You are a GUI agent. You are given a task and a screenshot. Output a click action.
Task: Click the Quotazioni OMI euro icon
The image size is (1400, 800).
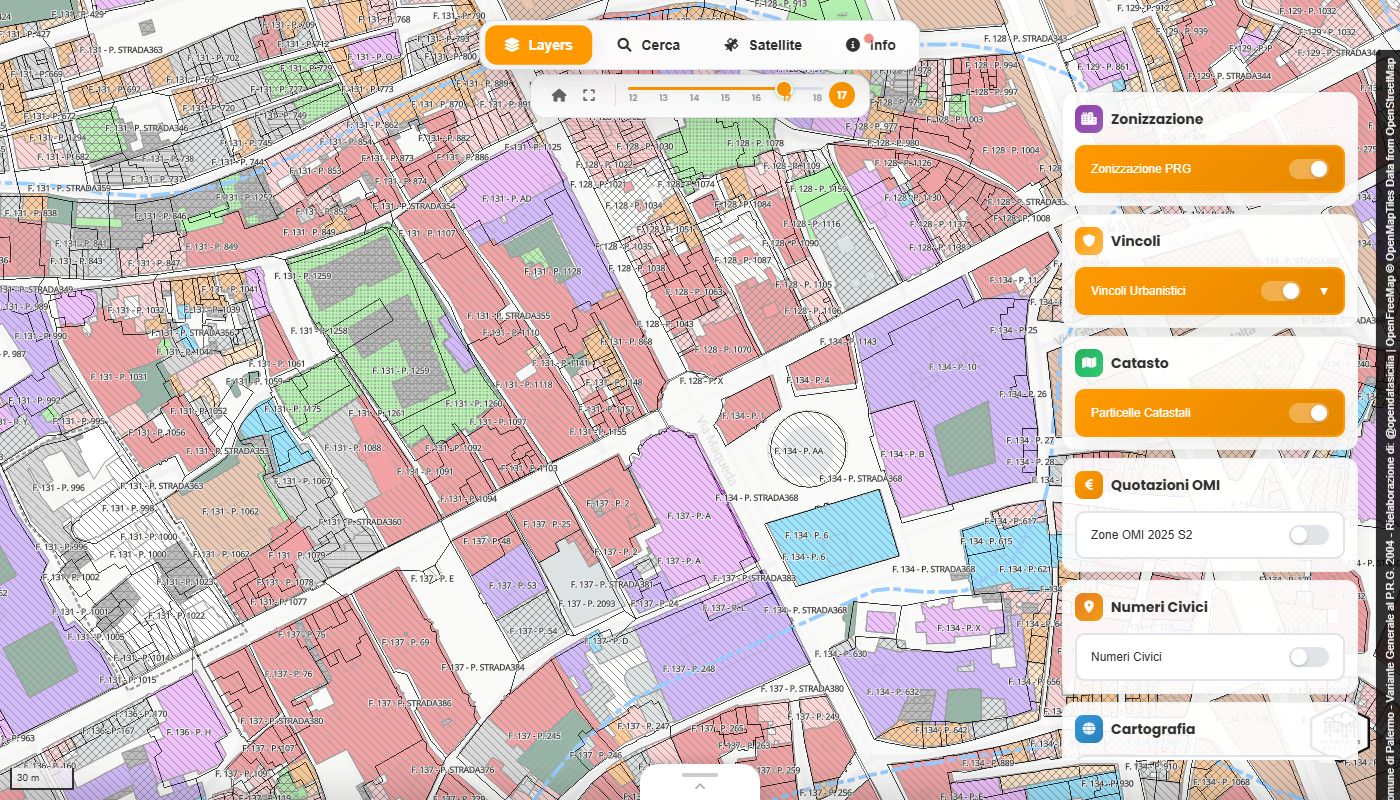[1089, 485]
